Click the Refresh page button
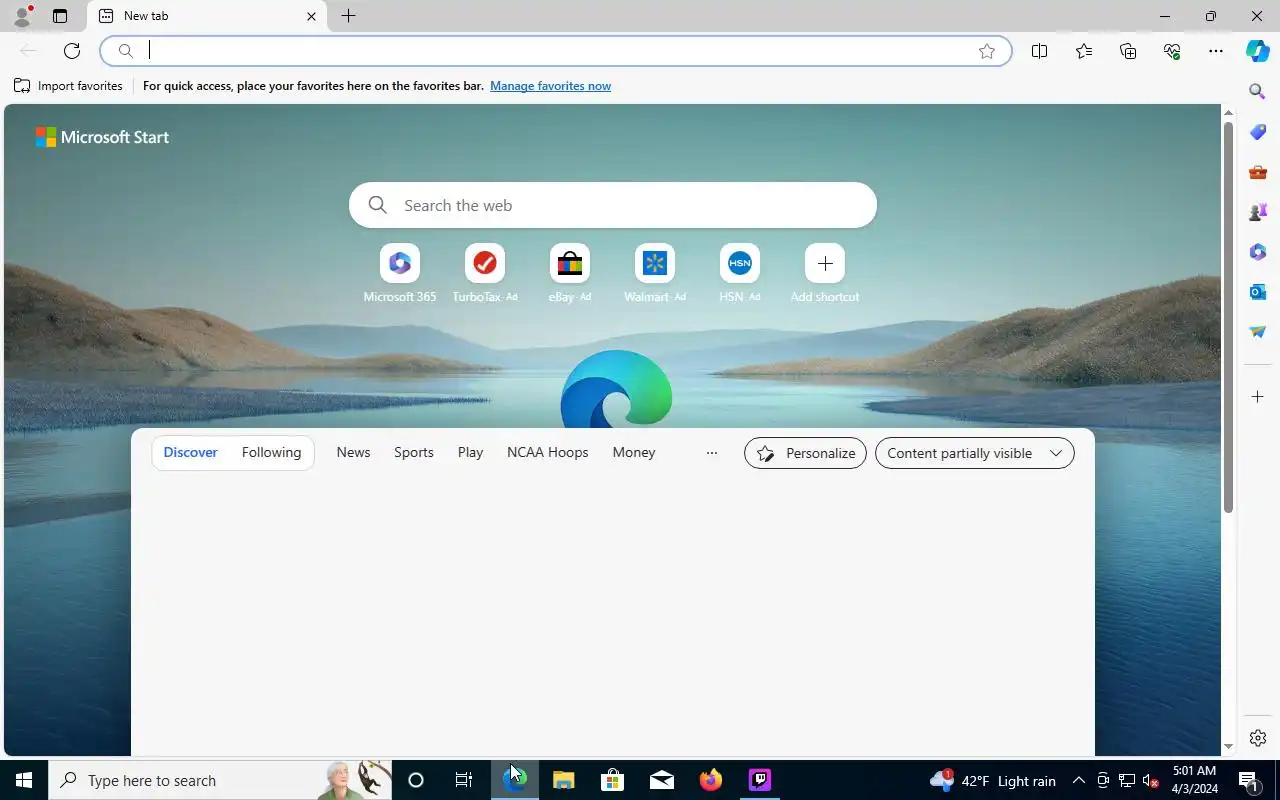1280x800 pixels. click(x=72, y=51)
